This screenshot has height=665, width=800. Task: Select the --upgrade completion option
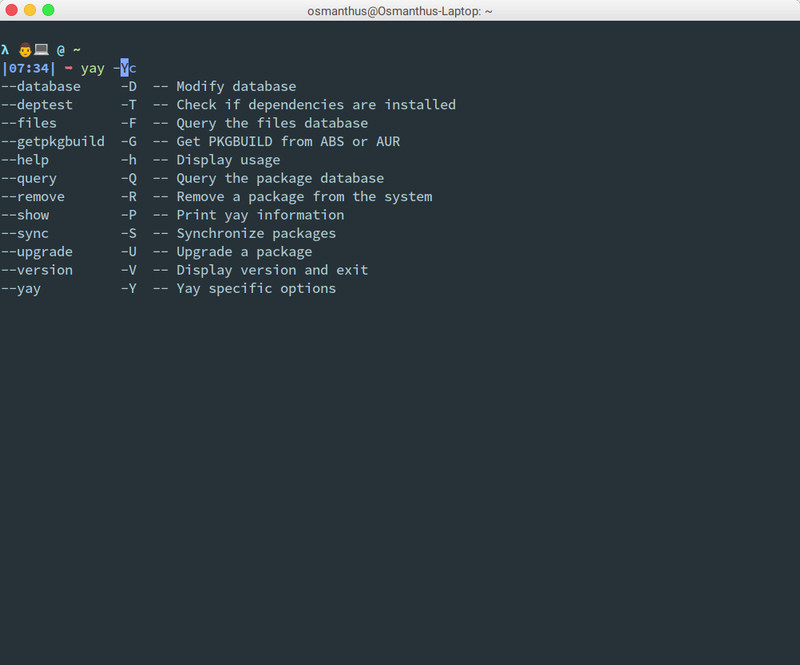pos(37,252)
